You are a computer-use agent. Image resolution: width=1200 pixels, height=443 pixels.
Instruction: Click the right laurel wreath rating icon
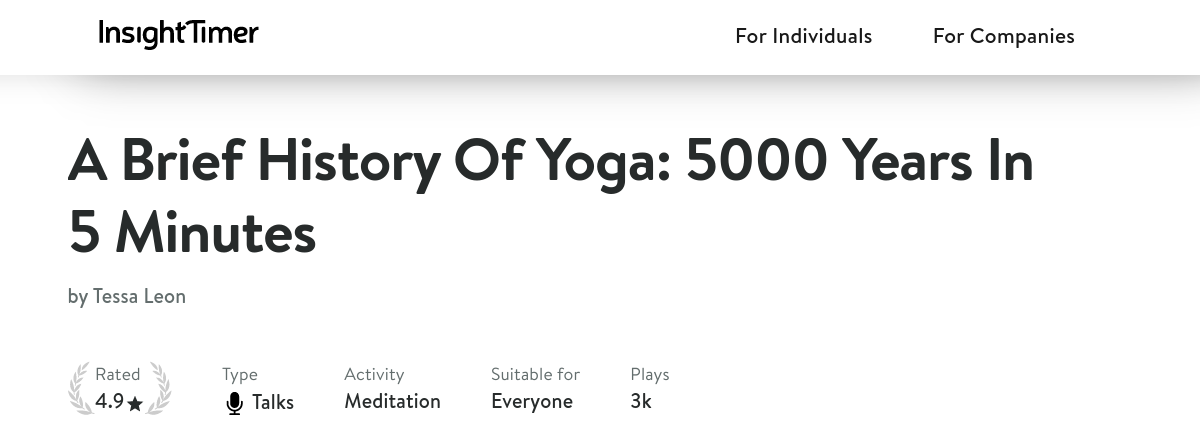pyautogui.click(x=159, y=389)
